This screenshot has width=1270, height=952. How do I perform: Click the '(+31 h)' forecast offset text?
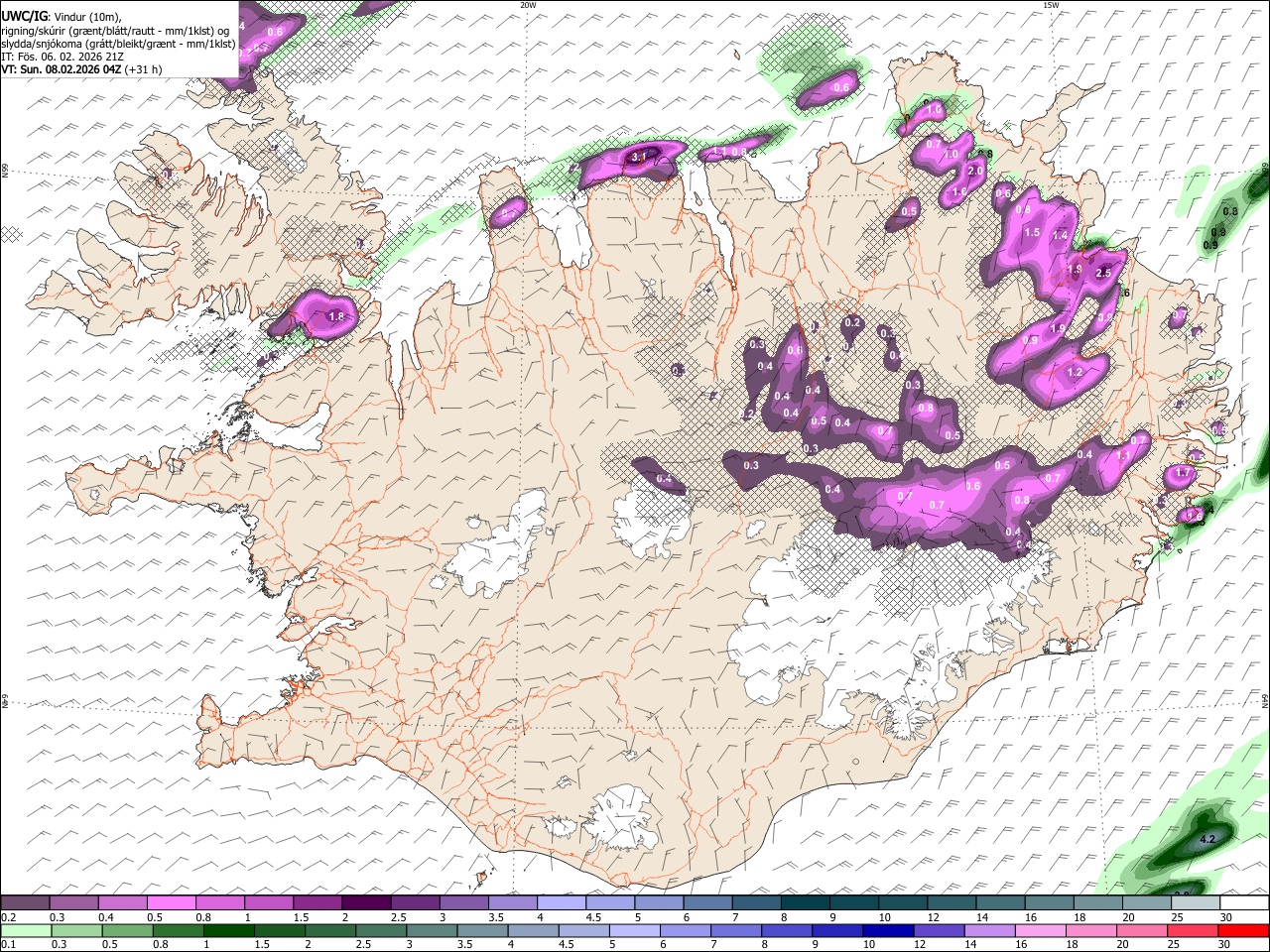(x=144, y=69)
